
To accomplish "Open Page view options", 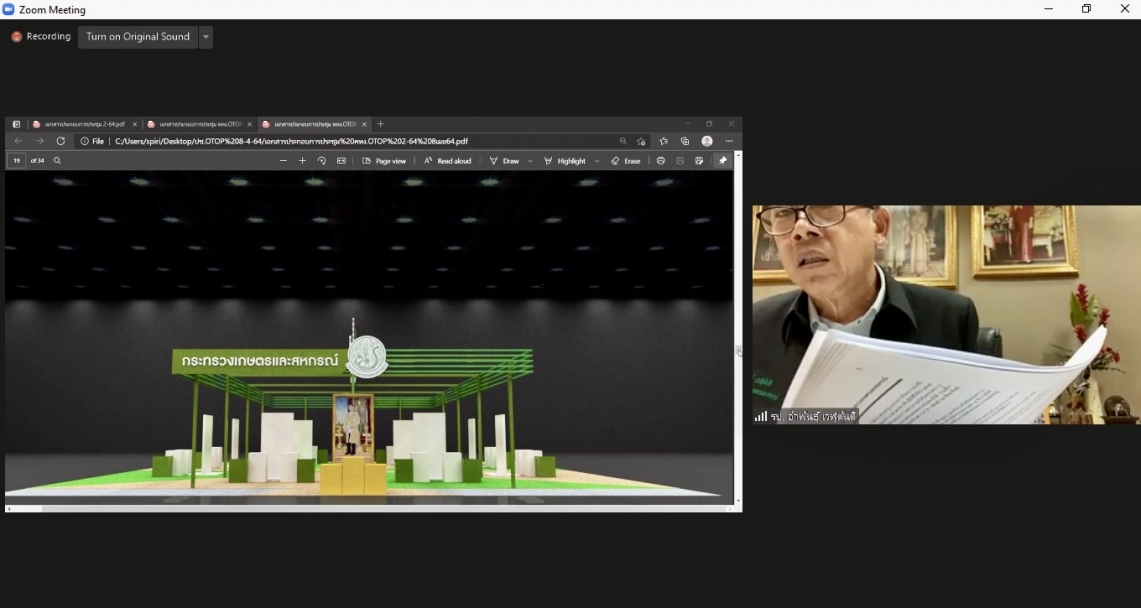I will pos(384,161).
